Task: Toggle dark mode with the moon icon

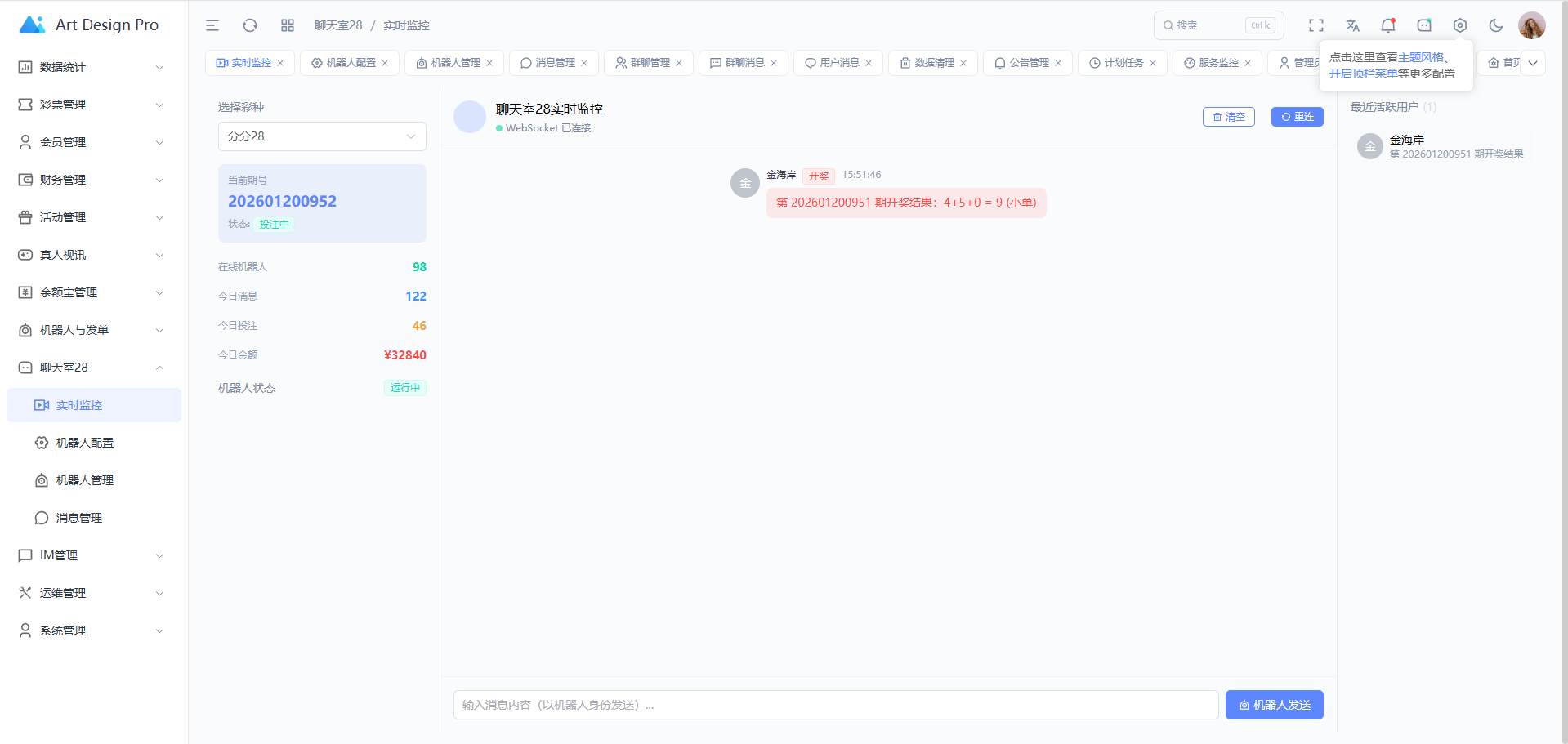Action: point(1496,25)
